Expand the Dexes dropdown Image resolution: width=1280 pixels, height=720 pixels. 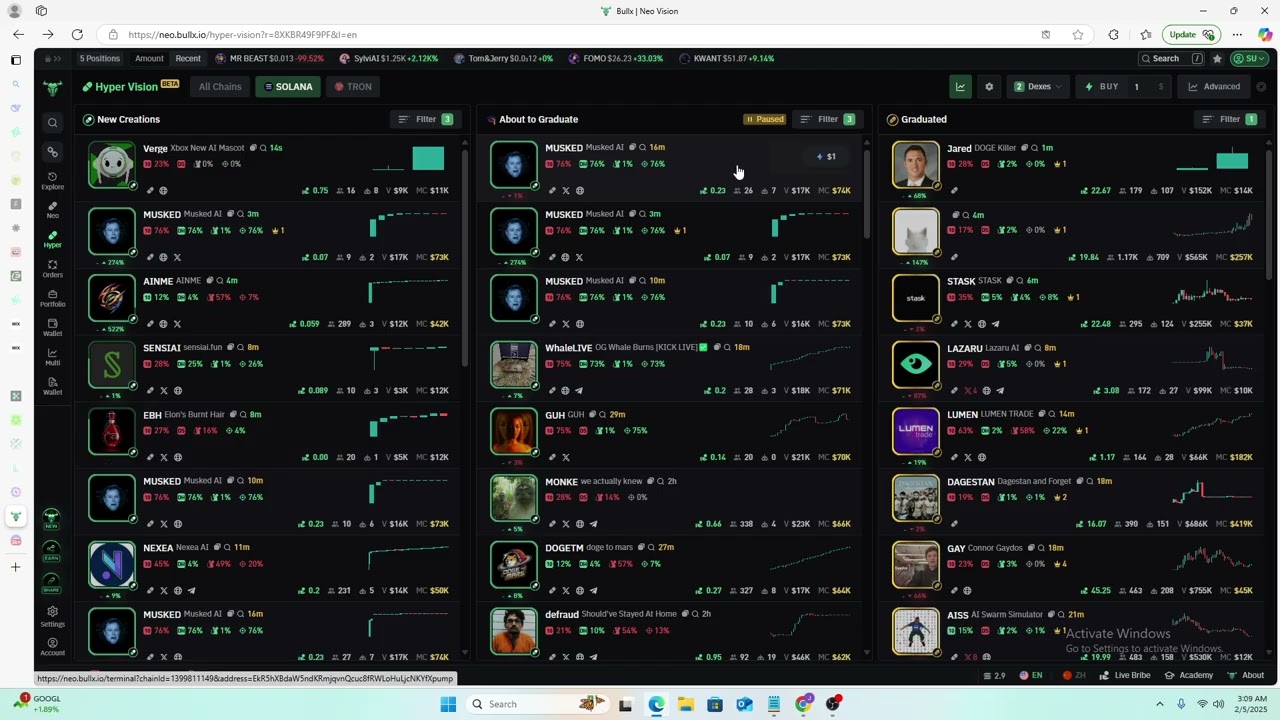1038,87
